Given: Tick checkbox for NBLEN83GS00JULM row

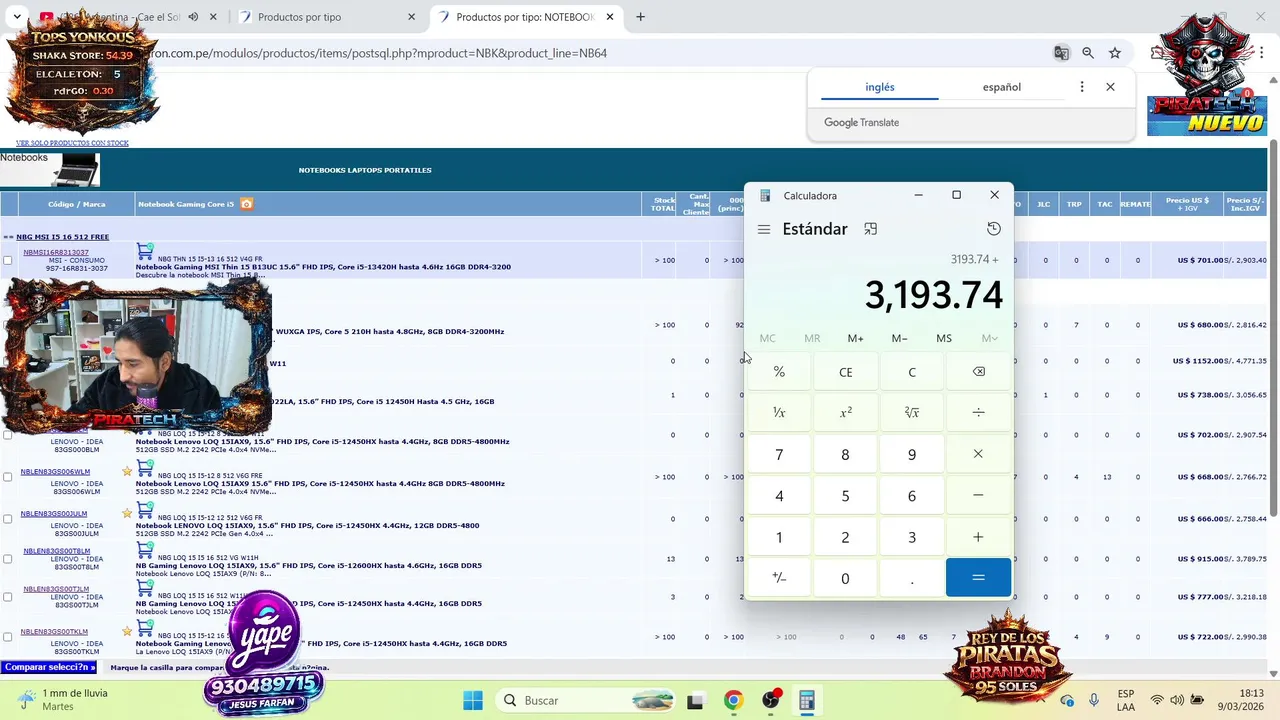Looking at the screenshot, I should 8,518.
